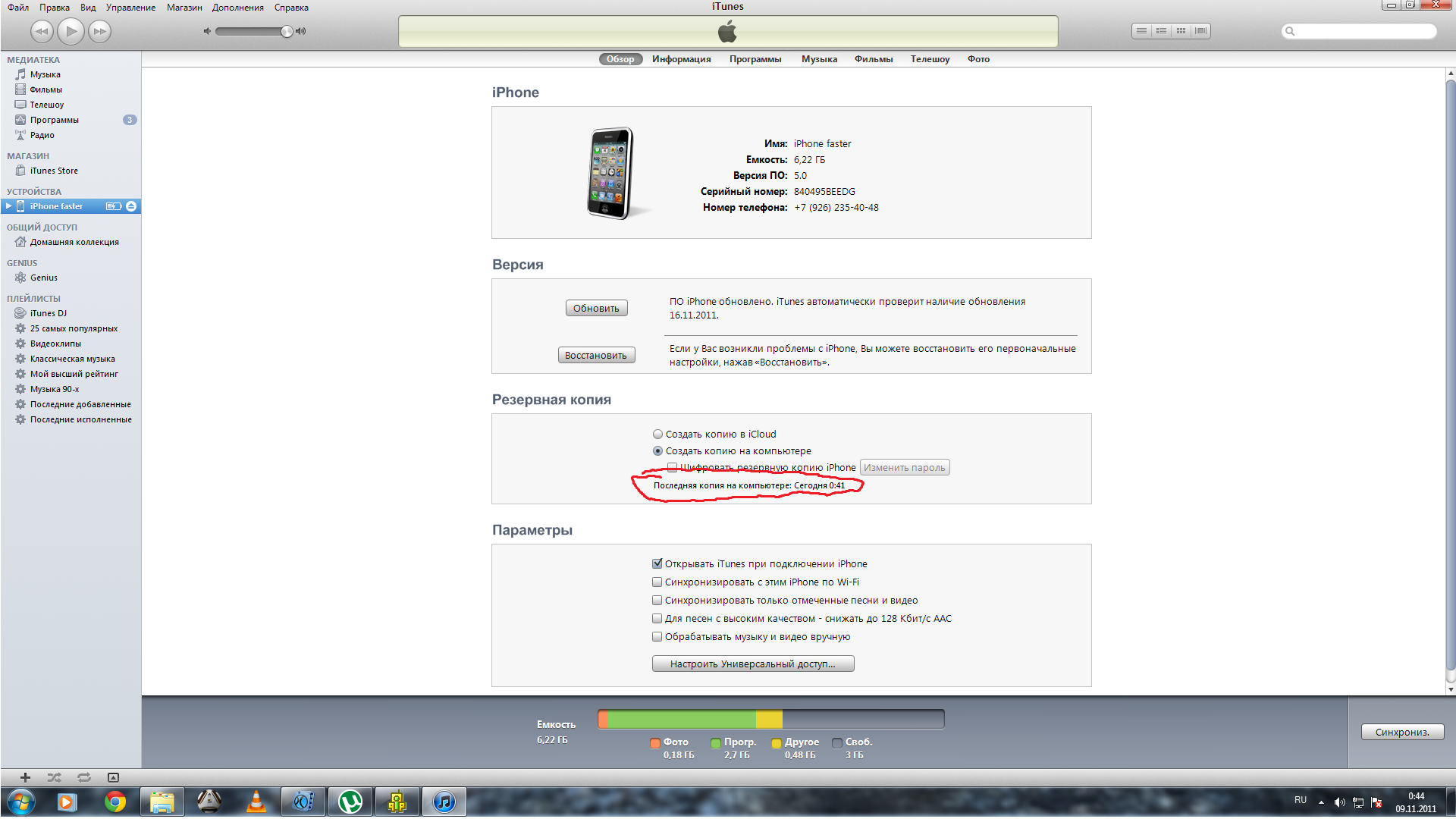Select Создать копию в iCloud option

(x=657, y=435)
